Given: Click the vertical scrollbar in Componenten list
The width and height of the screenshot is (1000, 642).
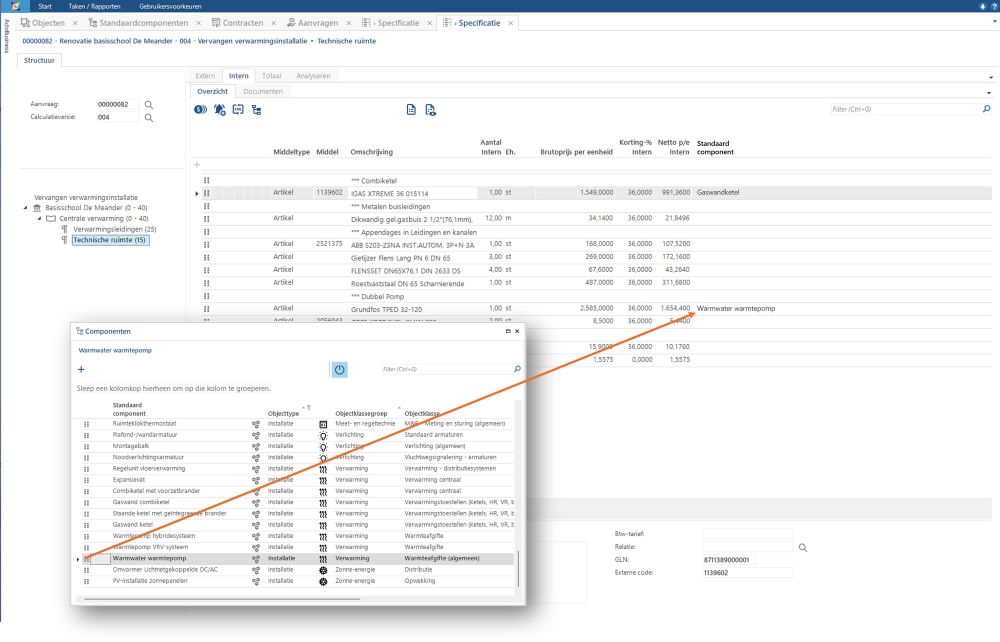Looking at the screenshot, I should point(518,567).
